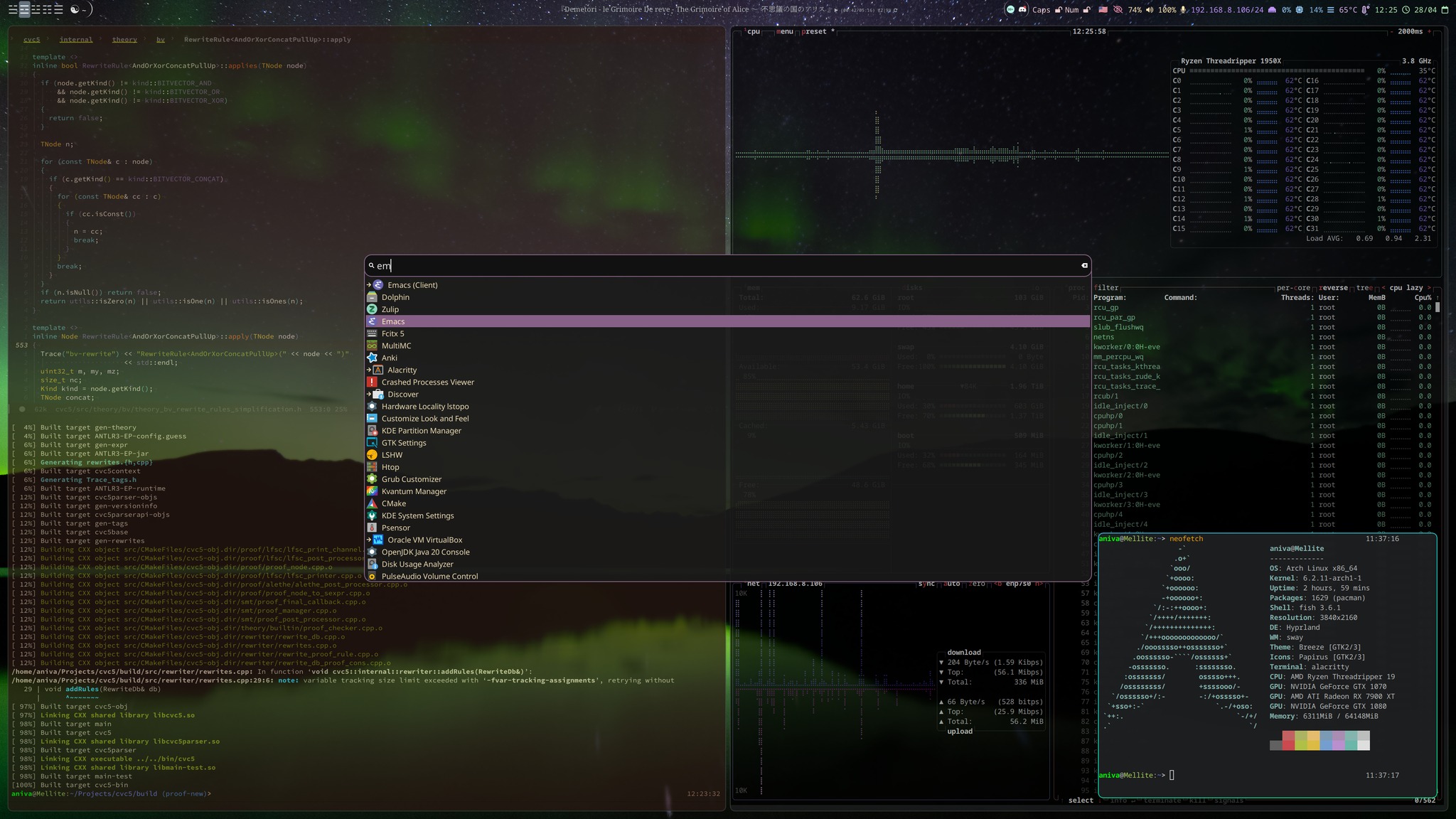Screen dimensions: 1456x819
Task: Launch OpenJDK Java 20 Console
Action: coord(728,552)
